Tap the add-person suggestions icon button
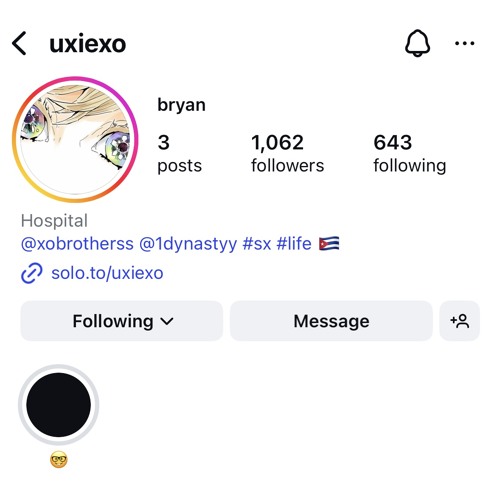The width and height of the screenshot is (500, 500). [x=460, y=321]
